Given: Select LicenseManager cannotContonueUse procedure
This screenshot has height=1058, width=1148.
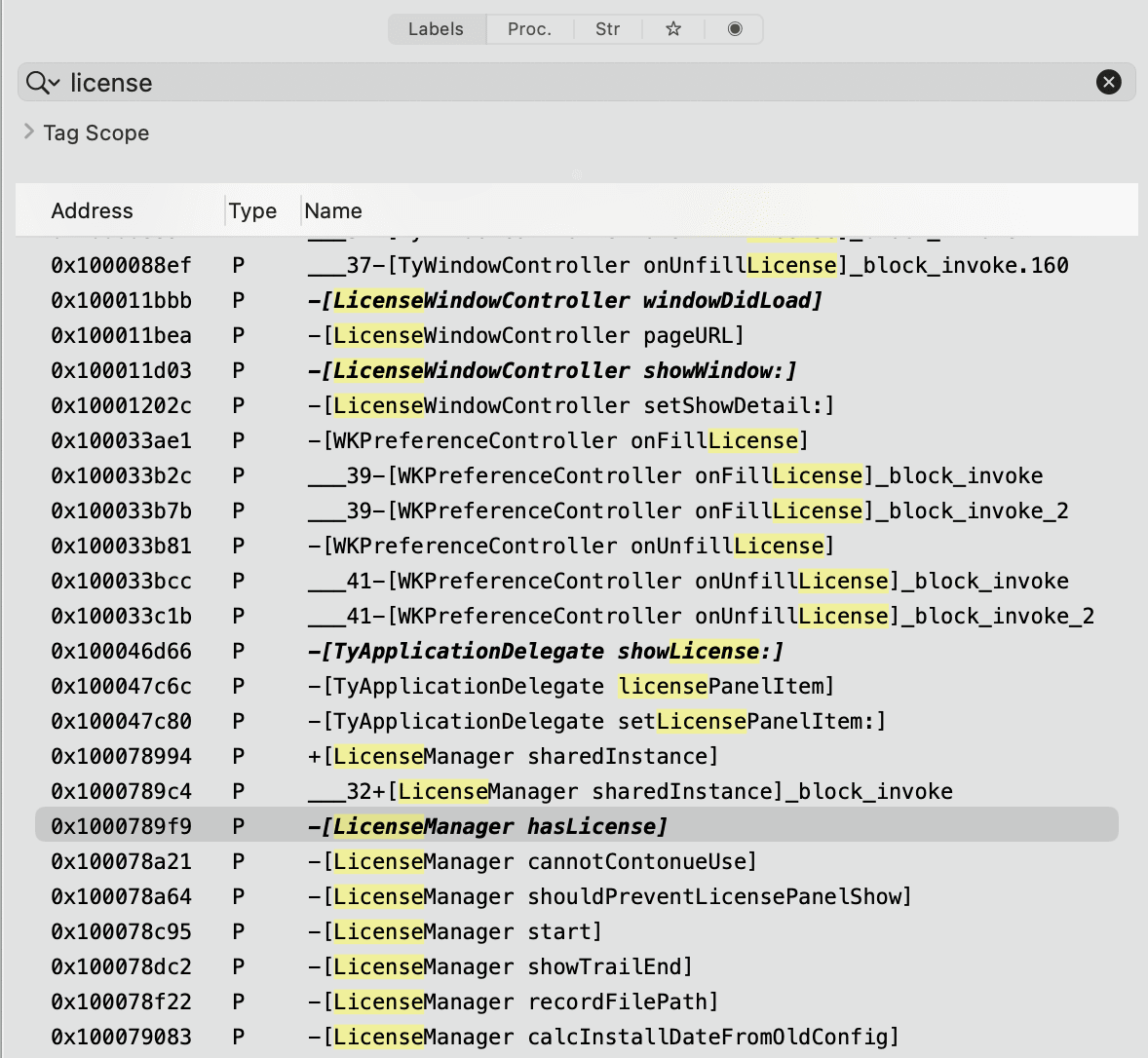Looking at the screenshot, I should coord(577,862).
